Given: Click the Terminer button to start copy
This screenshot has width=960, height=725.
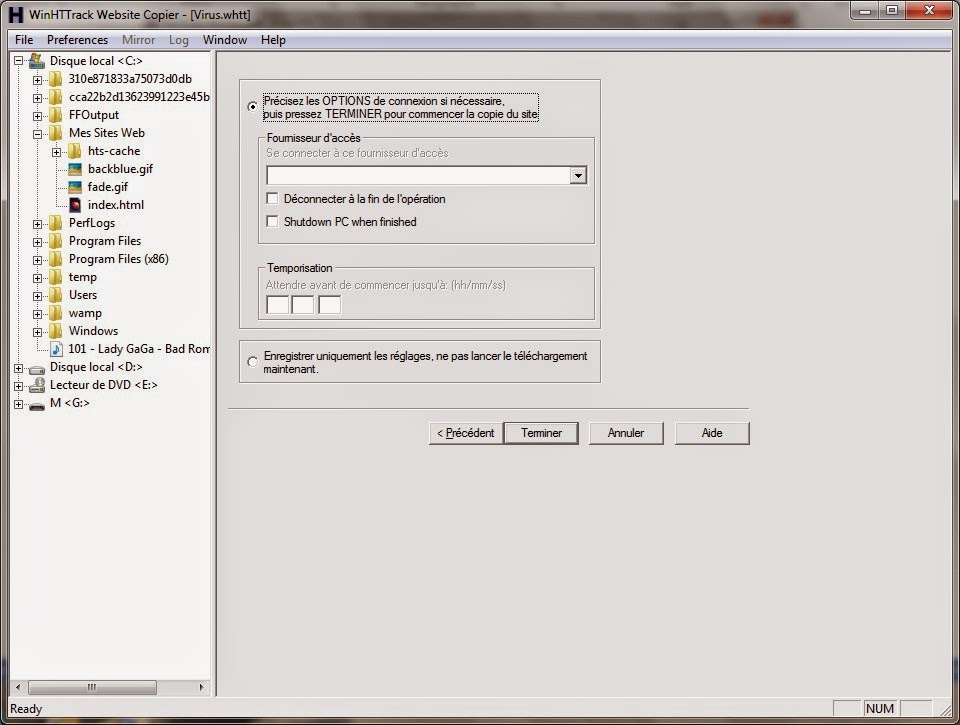Looking at the screenshot, I should pos(541,433).
